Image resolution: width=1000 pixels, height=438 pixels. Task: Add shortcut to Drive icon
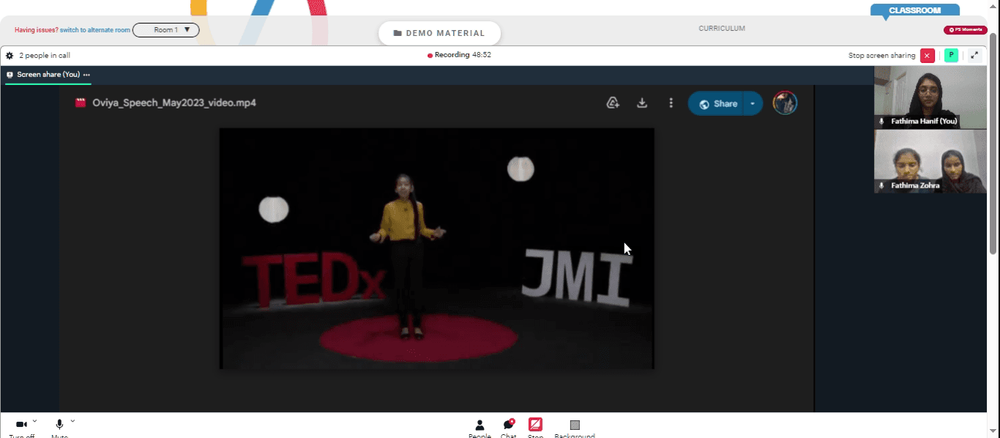click(x=613, y=103)
